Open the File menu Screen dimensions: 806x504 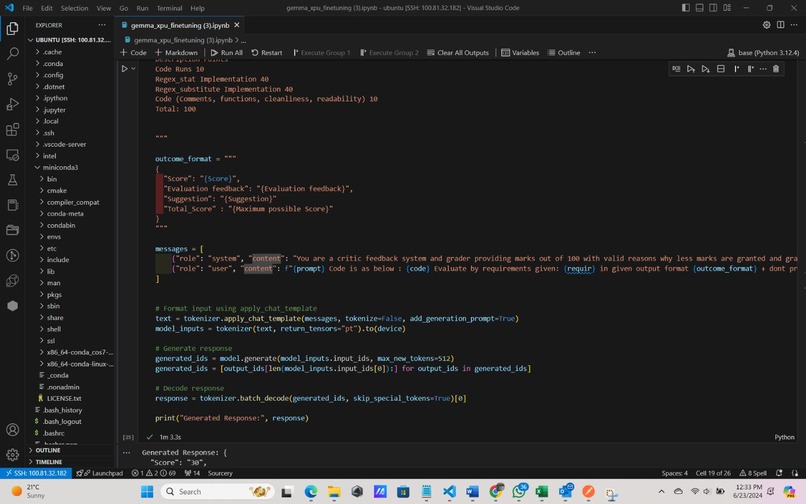[28, 8]
